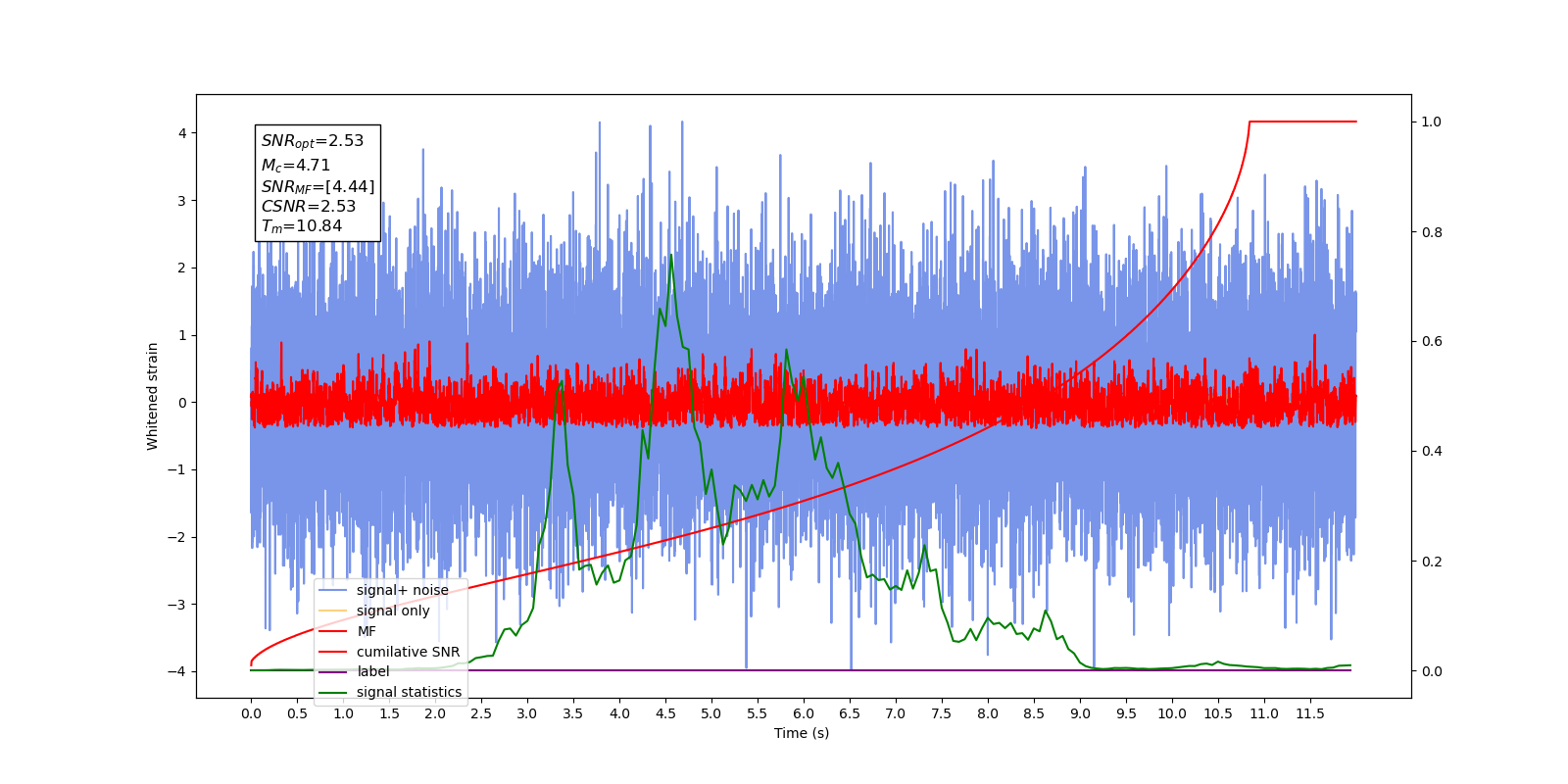The width and height of the screenshot is (1568, 784).
Task: Click the Tm=10.84 annotation line
Action: tap(302, 226)
